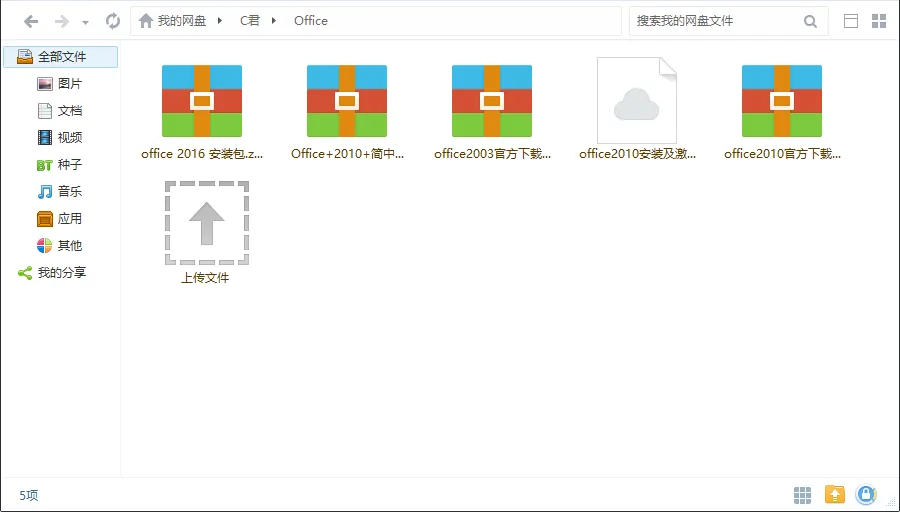Go back with the left arrow
900x512 pixels.
[31, 22]
